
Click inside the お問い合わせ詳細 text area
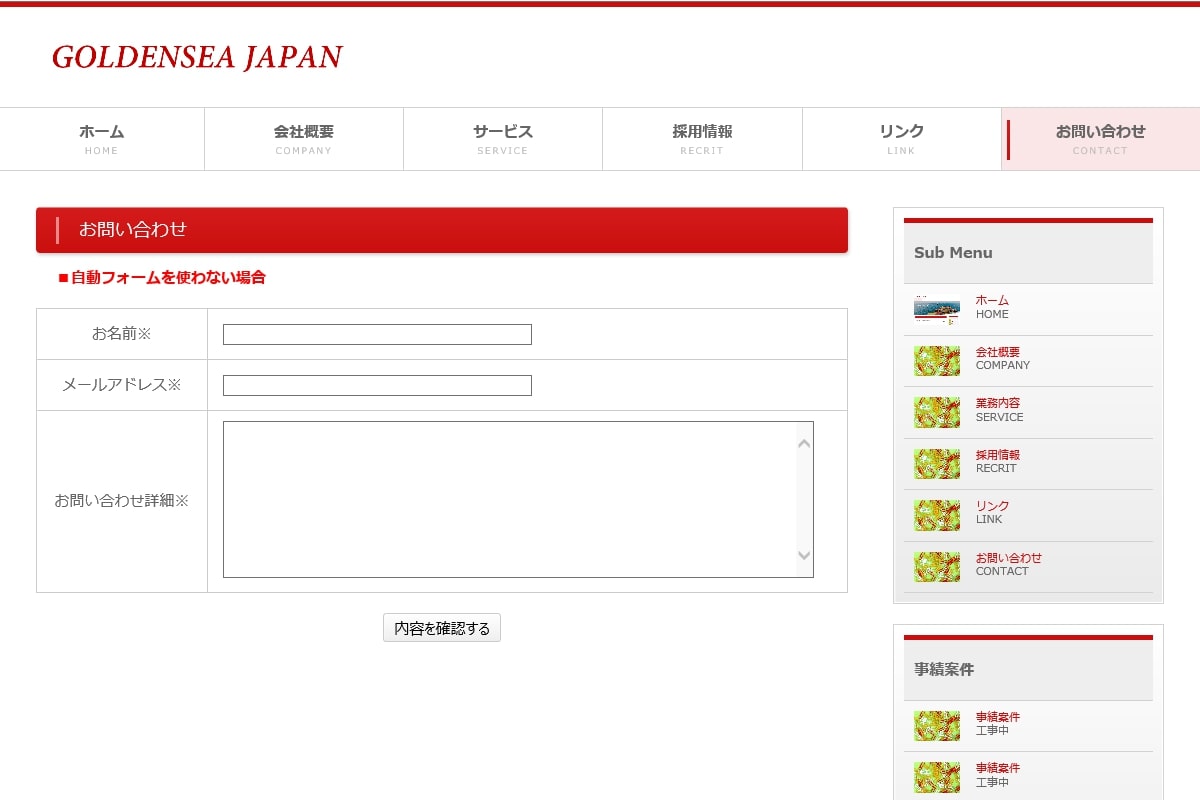(x=510, y=499)
